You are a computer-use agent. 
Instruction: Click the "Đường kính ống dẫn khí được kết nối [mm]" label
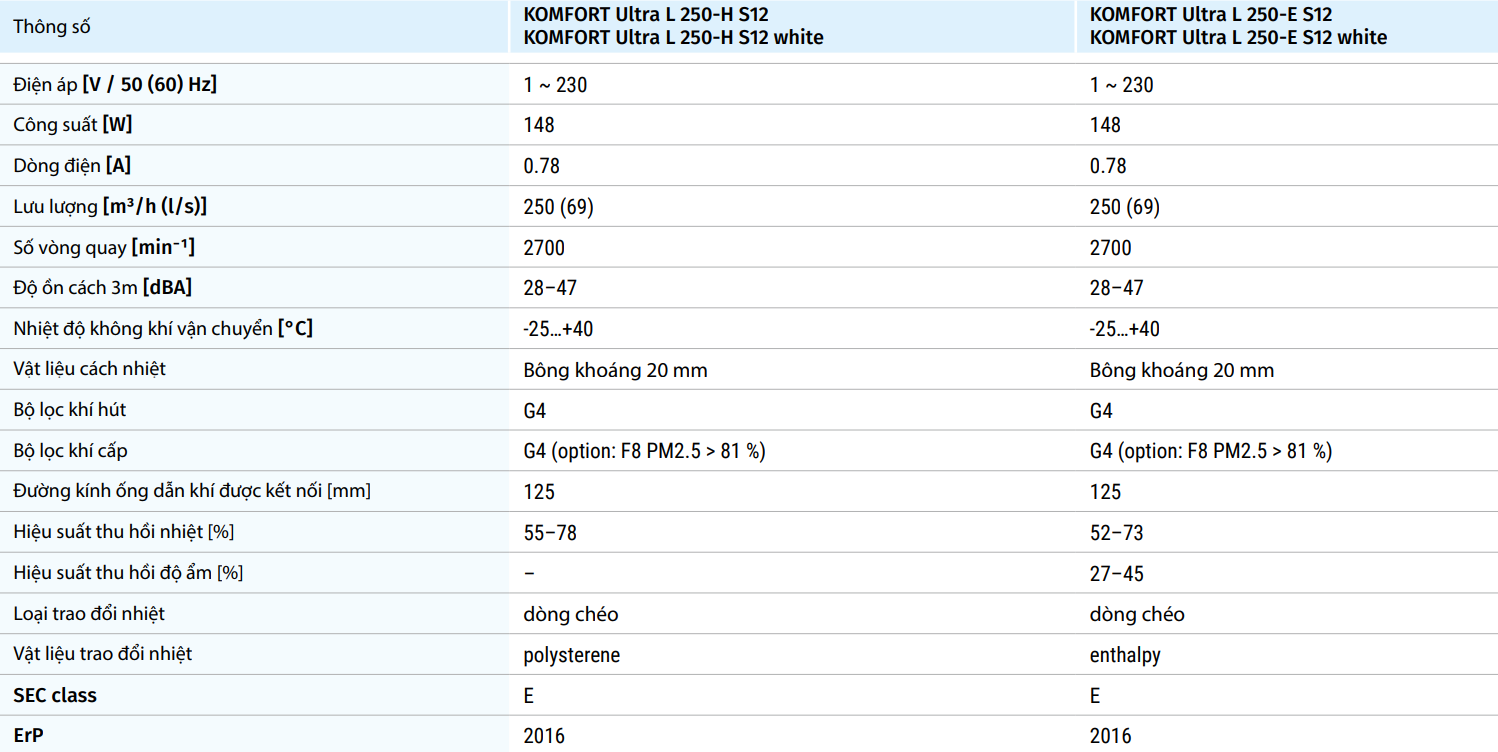click(x=193, y=491)
